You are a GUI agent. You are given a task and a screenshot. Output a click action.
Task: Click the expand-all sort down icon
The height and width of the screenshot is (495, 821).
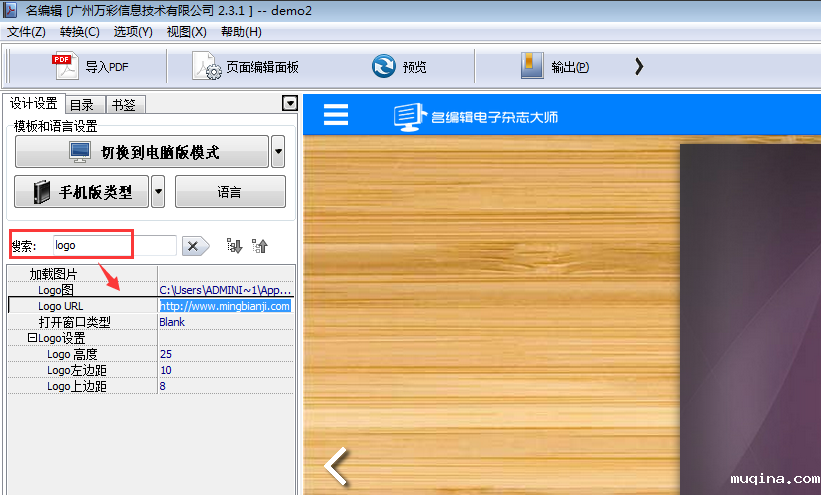point(235,246)
